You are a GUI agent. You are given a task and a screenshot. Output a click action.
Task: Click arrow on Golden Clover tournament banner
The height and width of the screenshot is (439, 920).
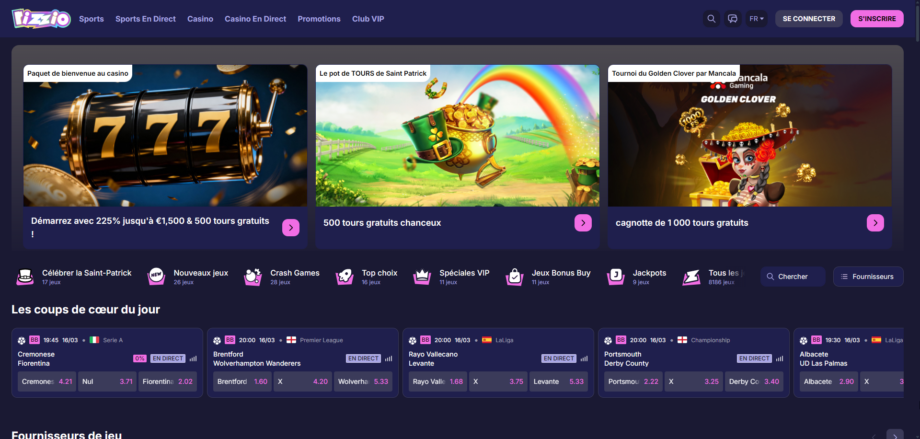pyautogui.click(x=875, y=223)
